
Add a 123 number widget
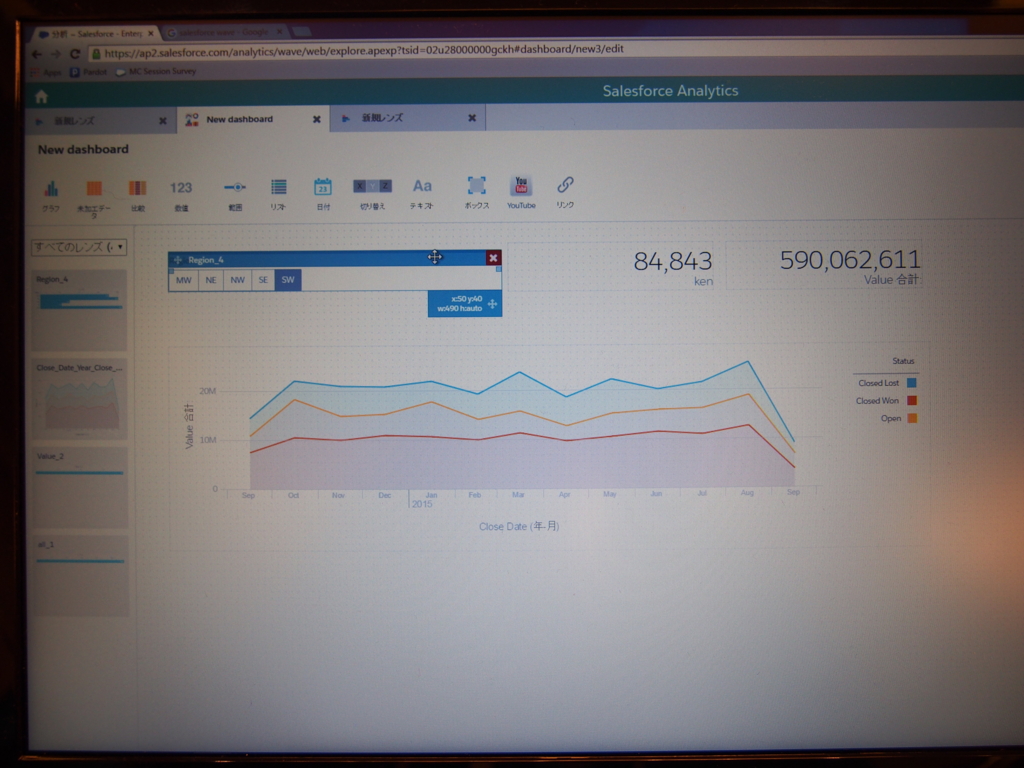[181, 195]
